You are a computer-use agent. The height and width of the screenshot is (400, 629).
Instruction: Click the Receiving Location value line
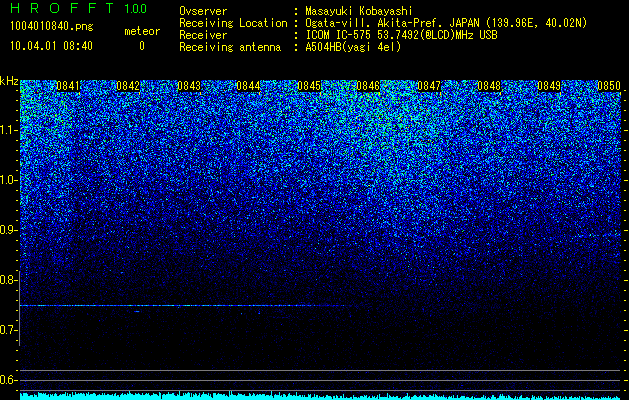coord(446,23)
